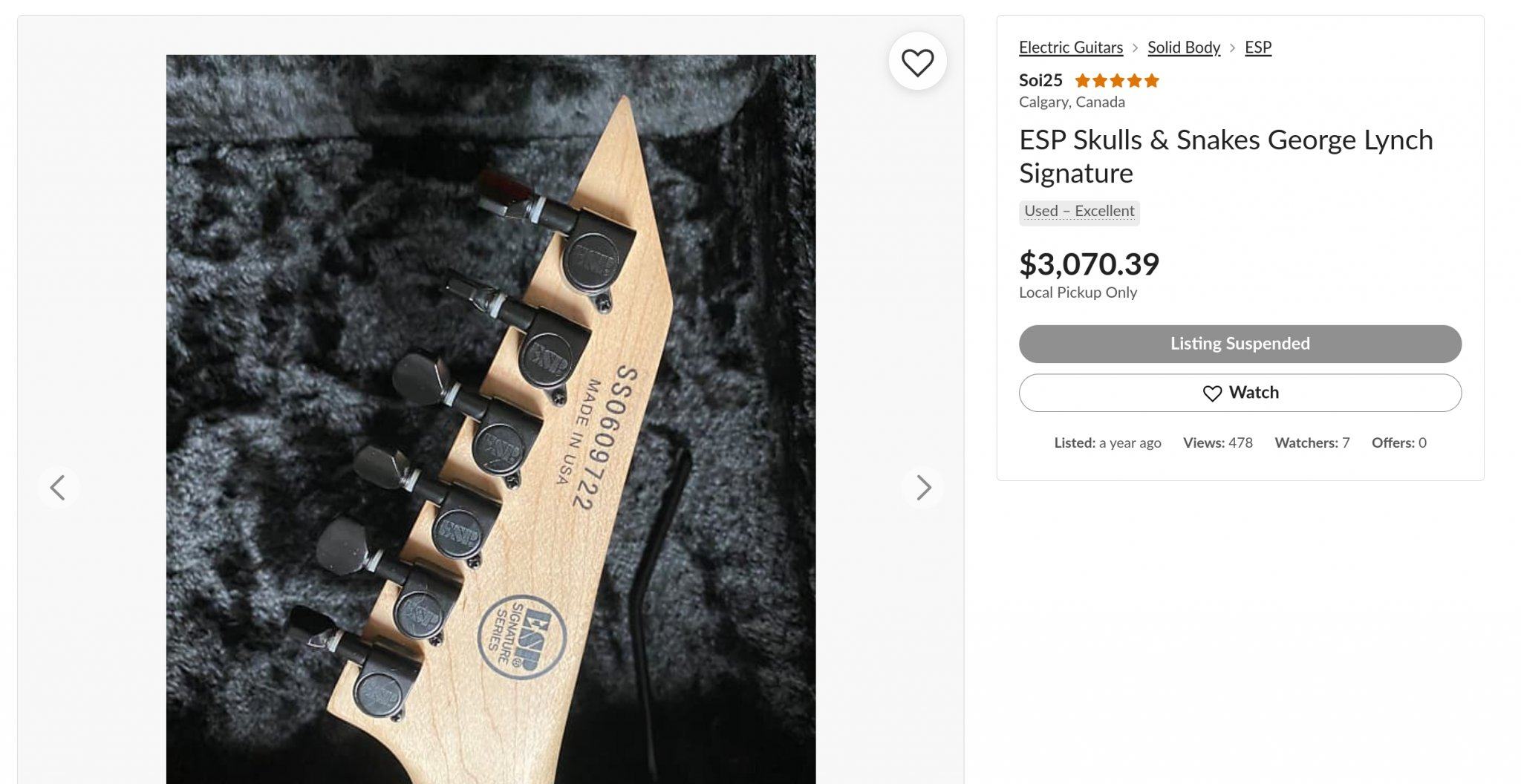Toggle the Watch button for this listing

[1240, 393]
